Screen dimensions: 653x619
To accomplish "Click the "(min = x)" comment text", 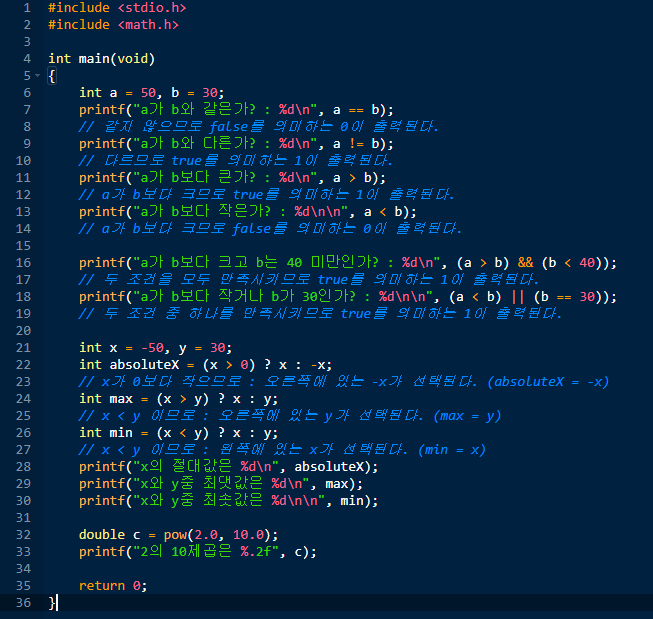I will click(x=452, y=450).
